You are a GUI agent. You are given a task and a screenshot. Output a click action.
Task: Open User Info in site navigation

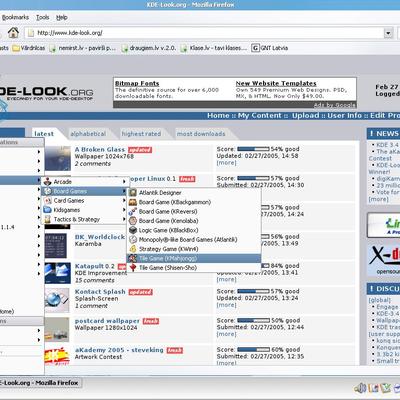click(x=344, y=115)
